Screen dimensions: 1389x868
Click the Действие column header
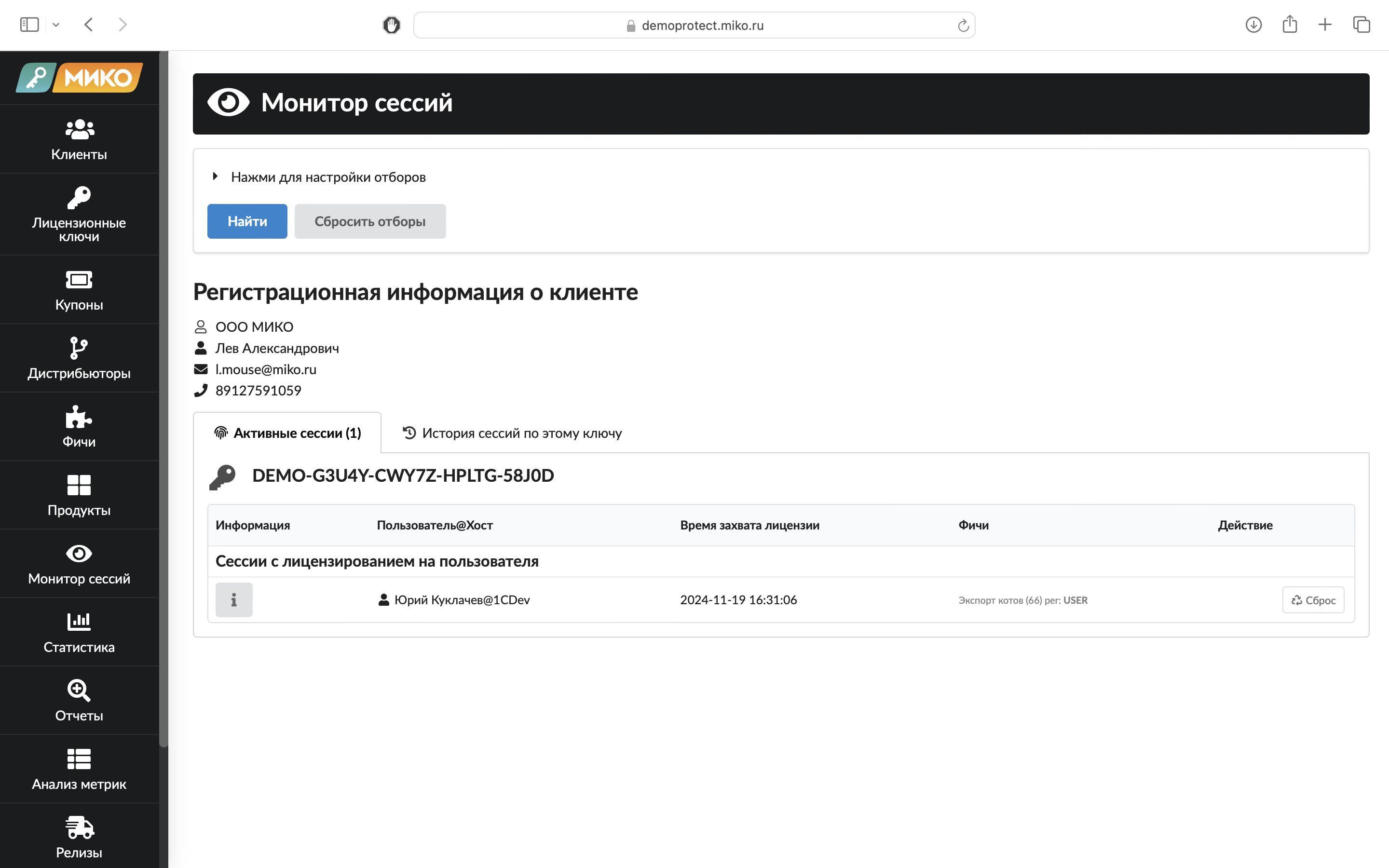(1245, 525)
